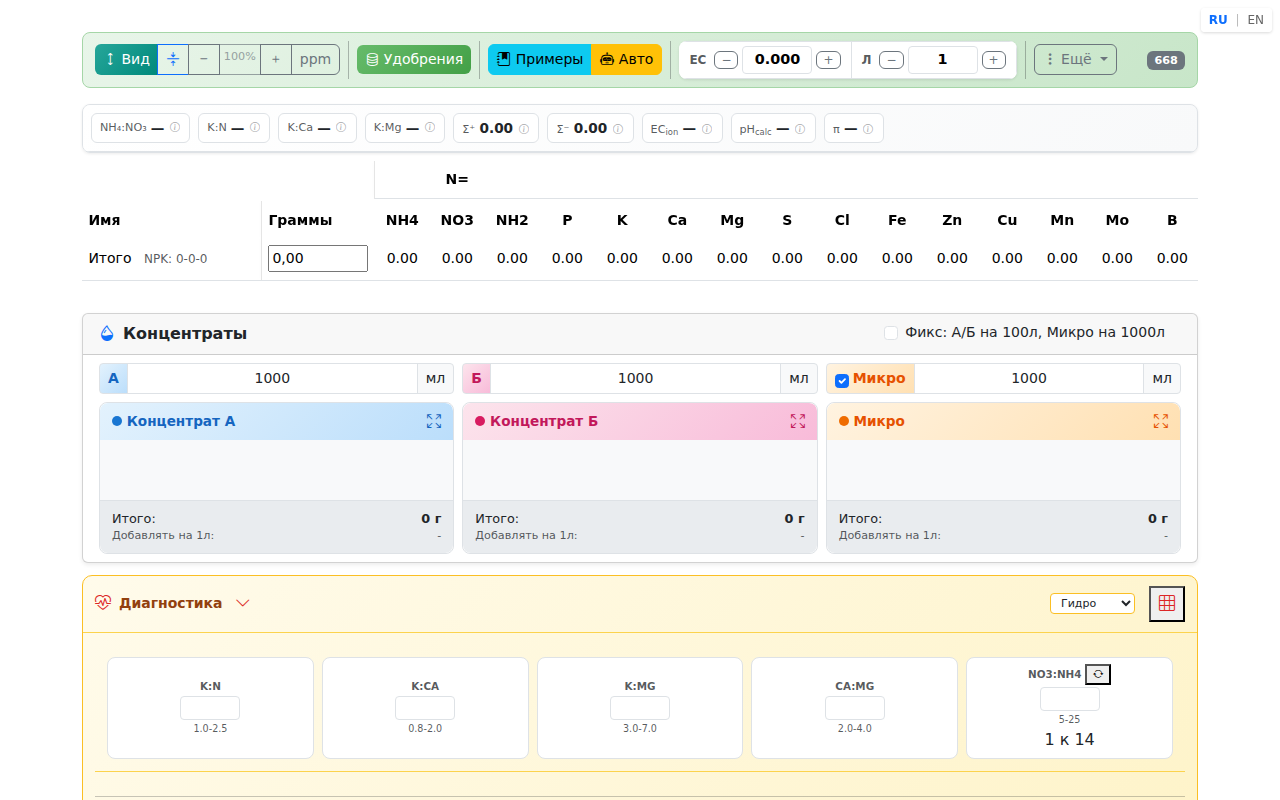This screenshot has width=1280, height=800.
Task: Open the Ещё dropdown menu
Action: 1075,59
